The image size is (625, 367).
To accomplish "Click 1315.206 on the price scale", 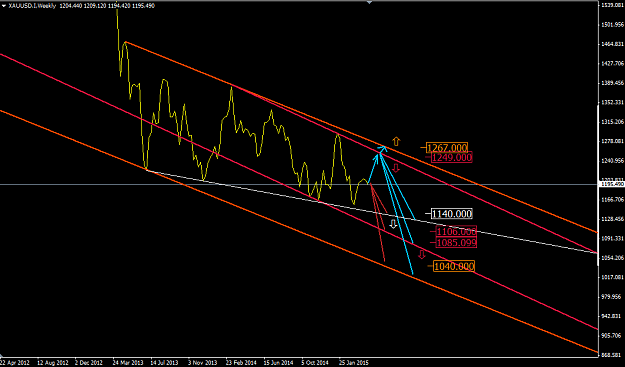I will [x=613, y=122].
